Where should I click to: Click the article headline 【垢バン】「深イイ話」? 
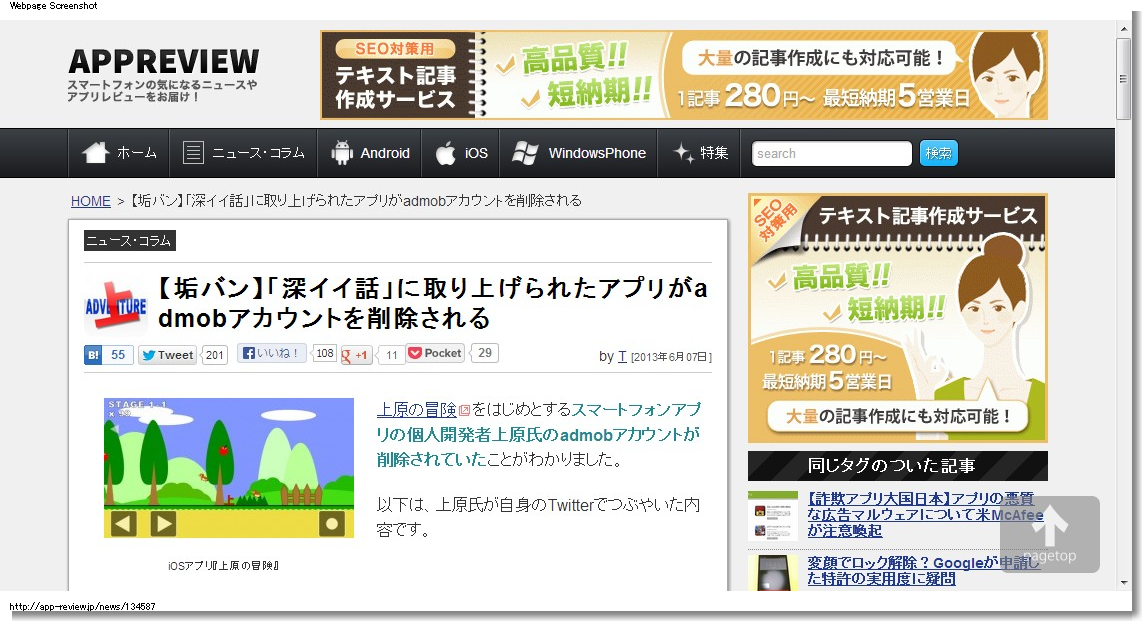[x=433, y=303]
